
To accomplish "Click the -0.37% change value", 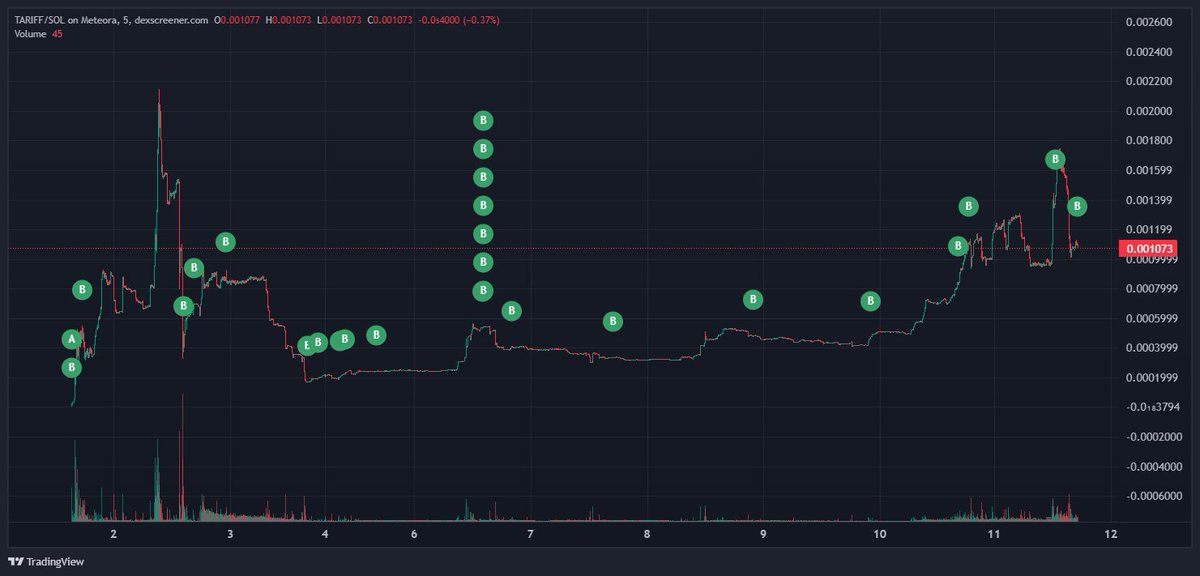I will click(479, 19).
